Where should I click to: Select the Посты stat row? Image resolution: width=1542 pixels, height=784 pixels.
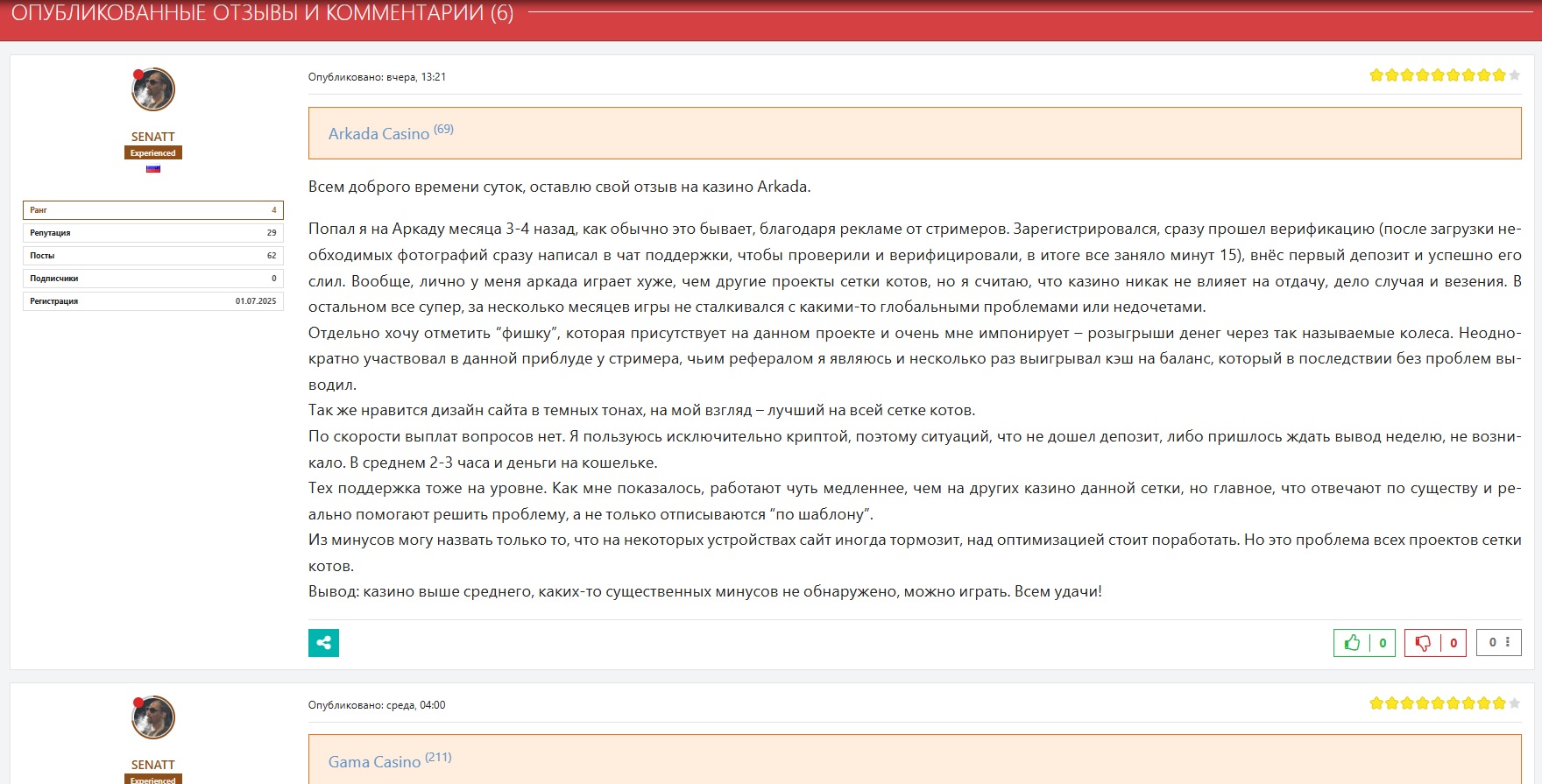pos(153,256)
